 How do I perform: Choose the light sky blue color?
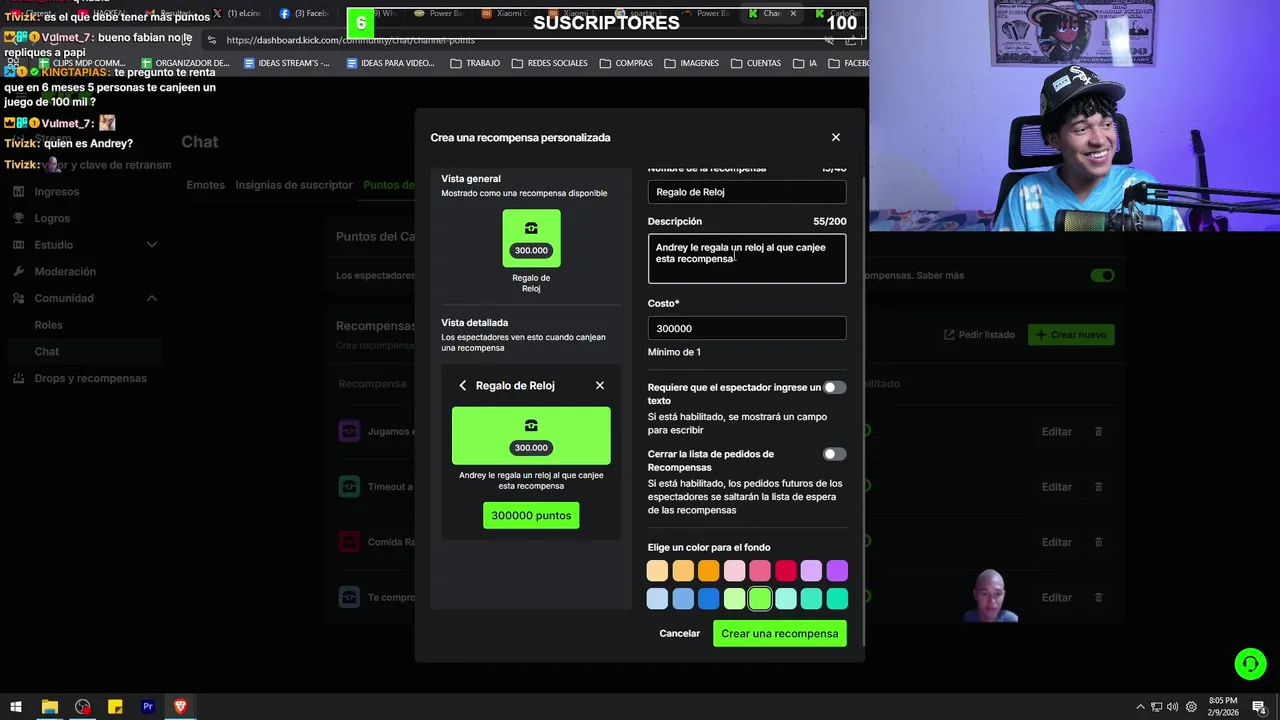657,599
